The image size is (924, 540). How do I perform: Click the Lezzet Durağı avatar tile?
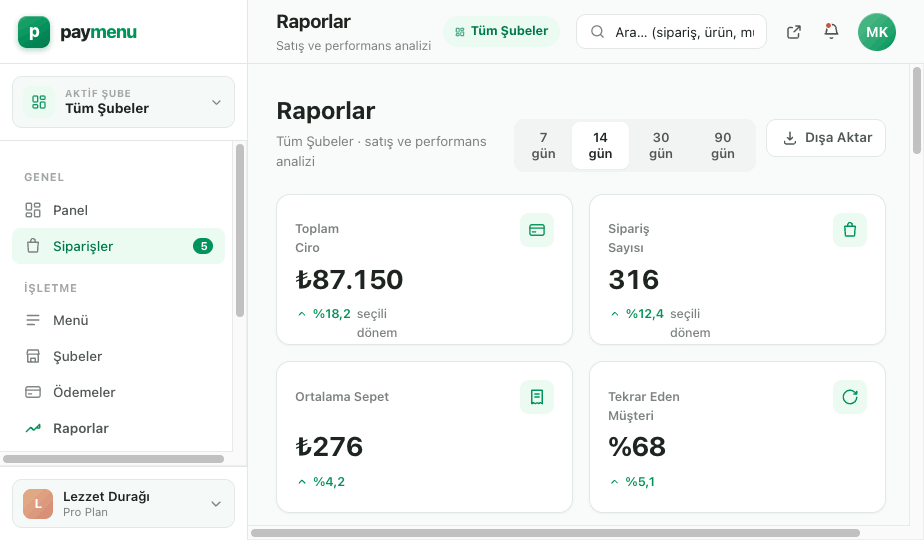tap(38, 504)
